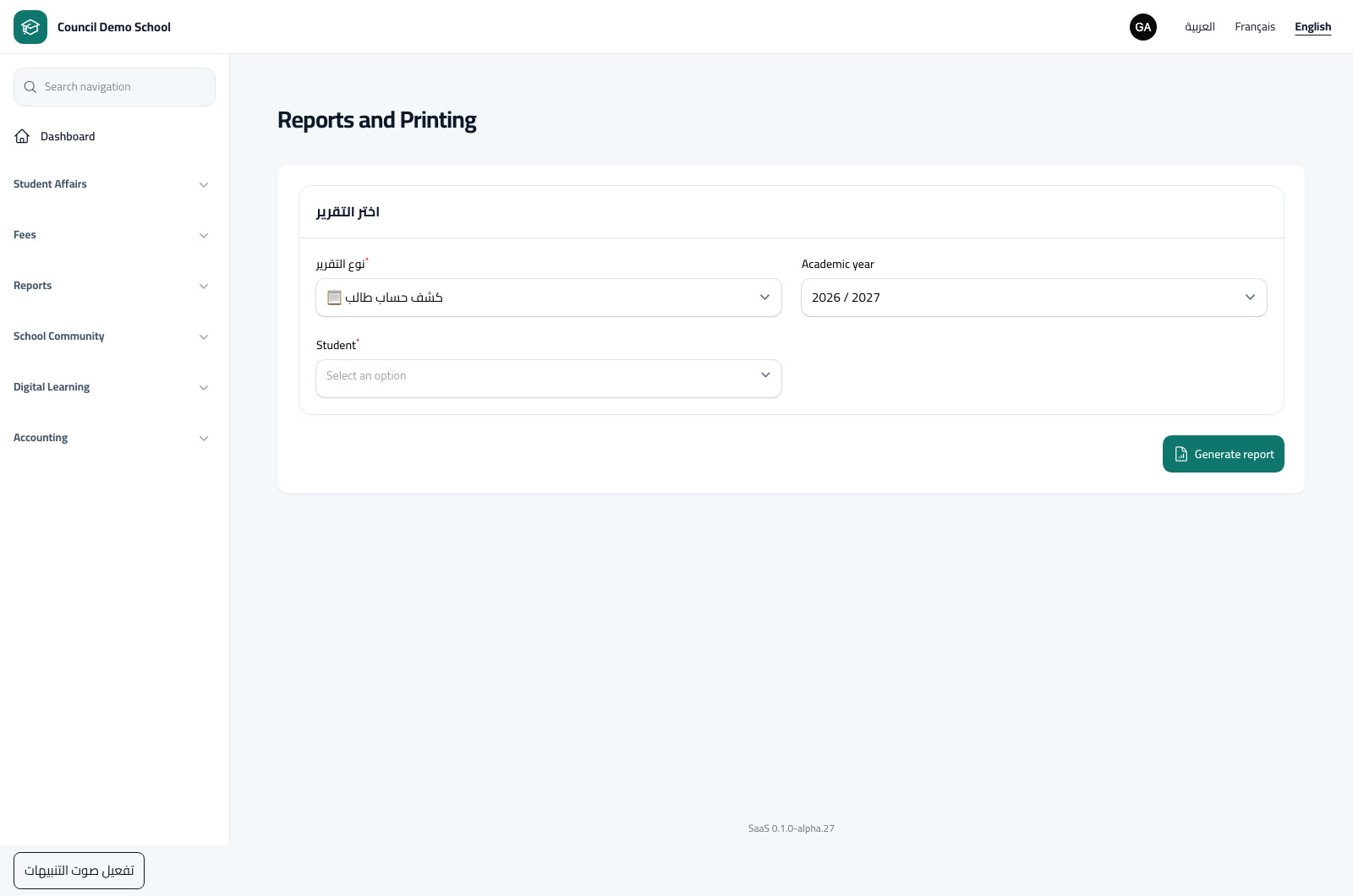Viewport: 1353px width, 896px height.
Task: Click the clipboard icon in report type field
Action: point(334,298)
